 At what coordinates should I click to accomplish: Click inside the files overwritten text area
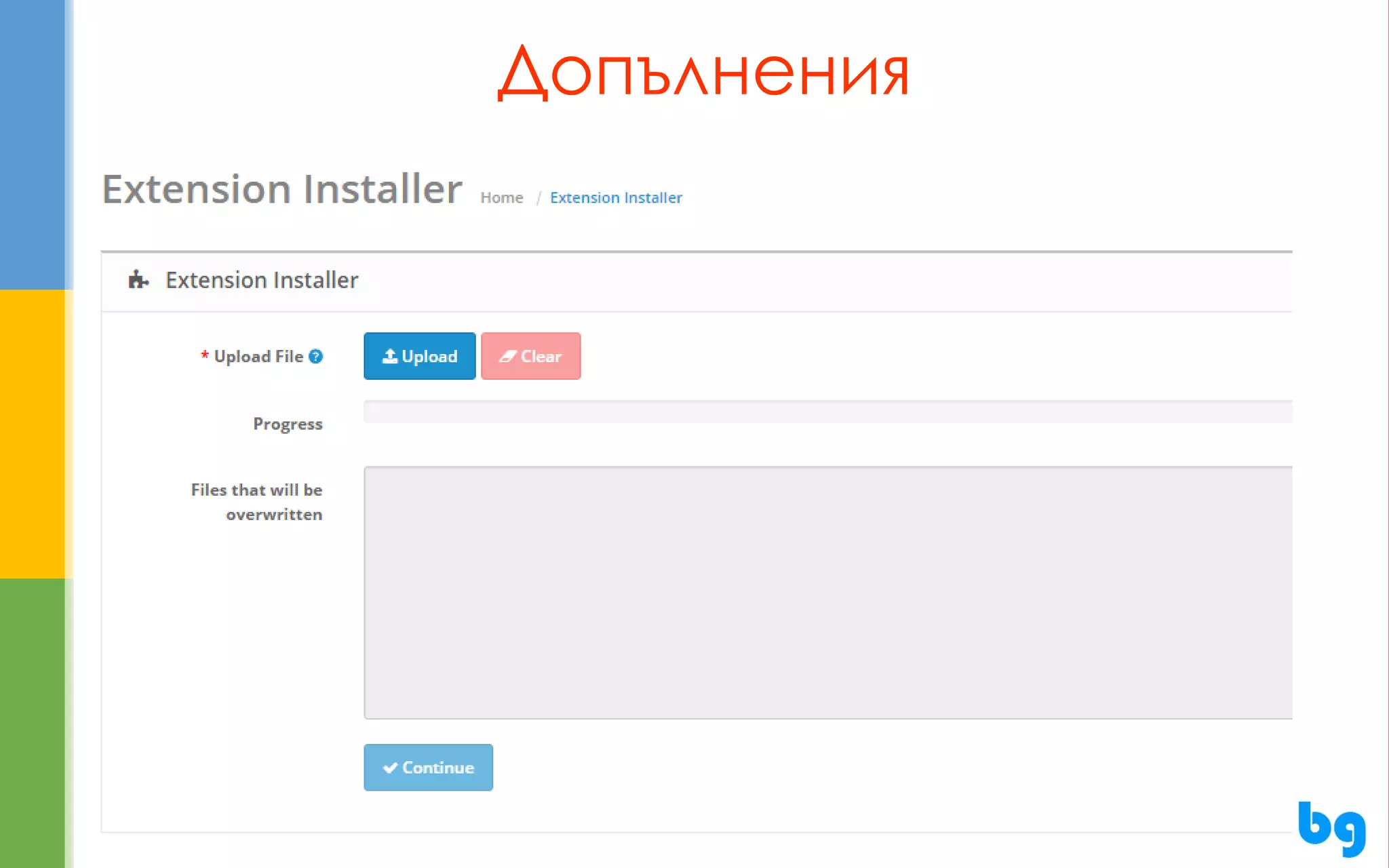827,592
